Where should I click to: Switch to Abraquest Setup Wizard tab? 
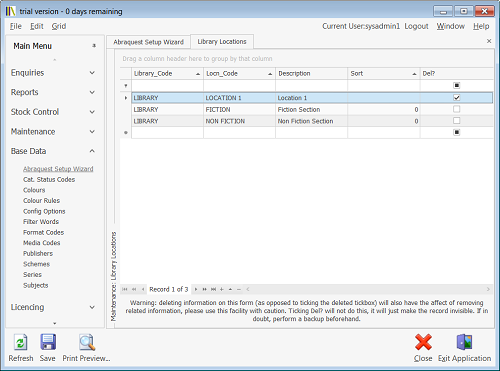point(148,42)
